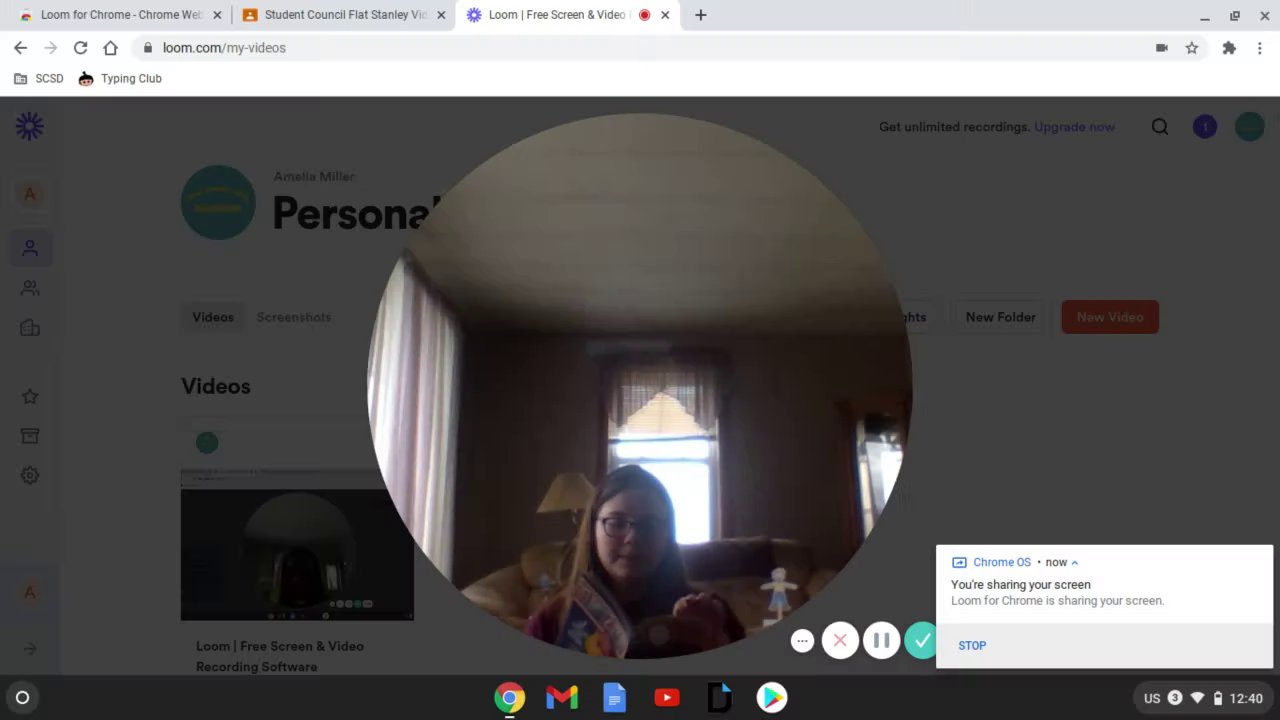Open the Chrome three-dot menu

tap(1260, 48)
